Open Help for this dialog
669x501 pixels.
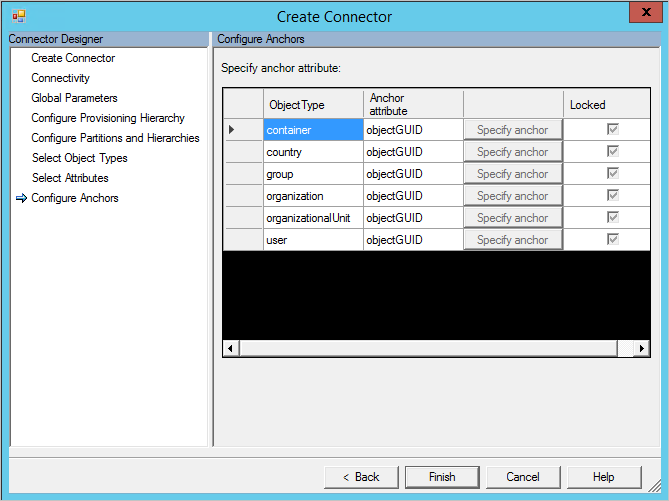[x=604, y=477]
